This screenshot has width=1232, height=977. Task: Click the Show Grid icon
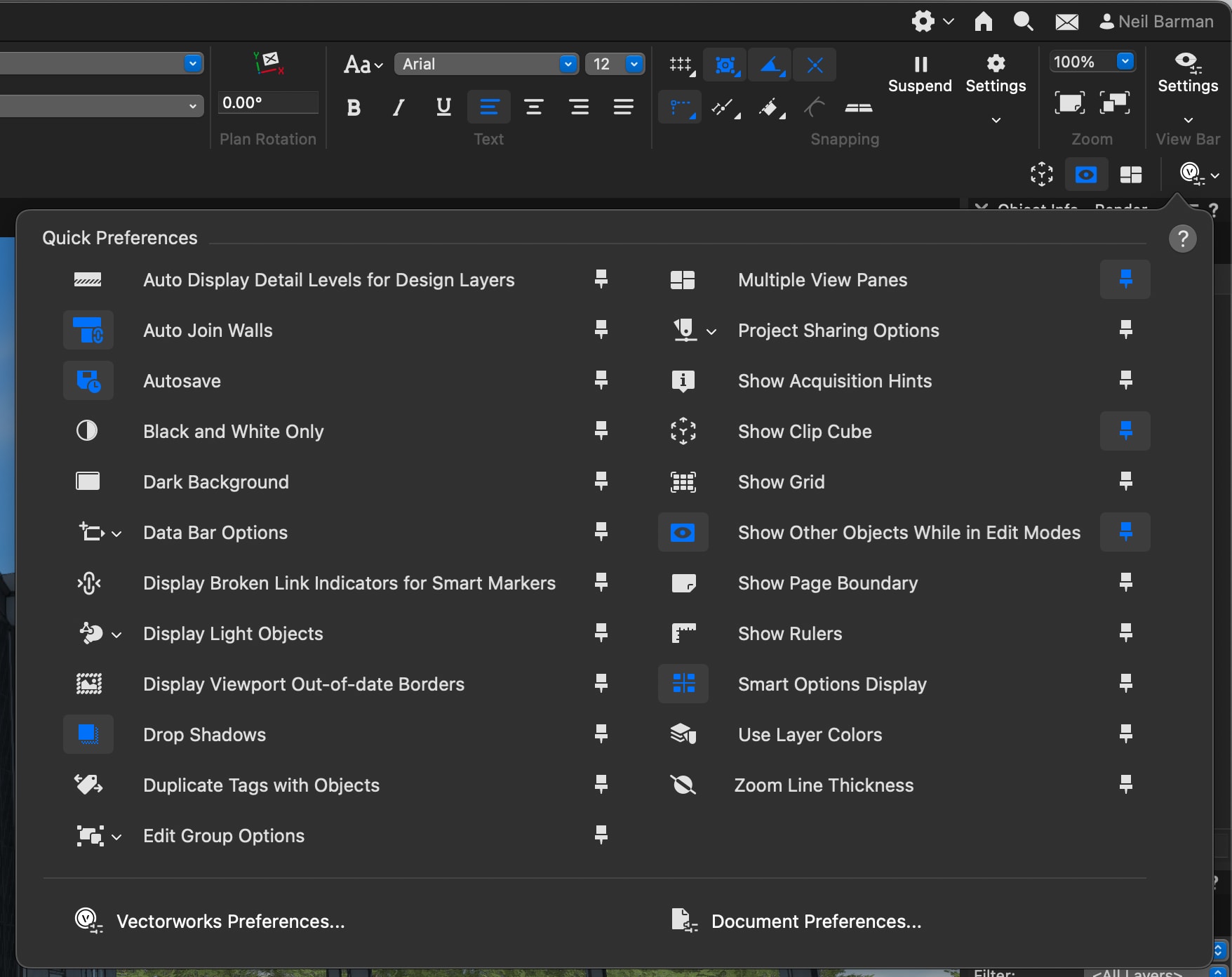[x=683, y=481]
